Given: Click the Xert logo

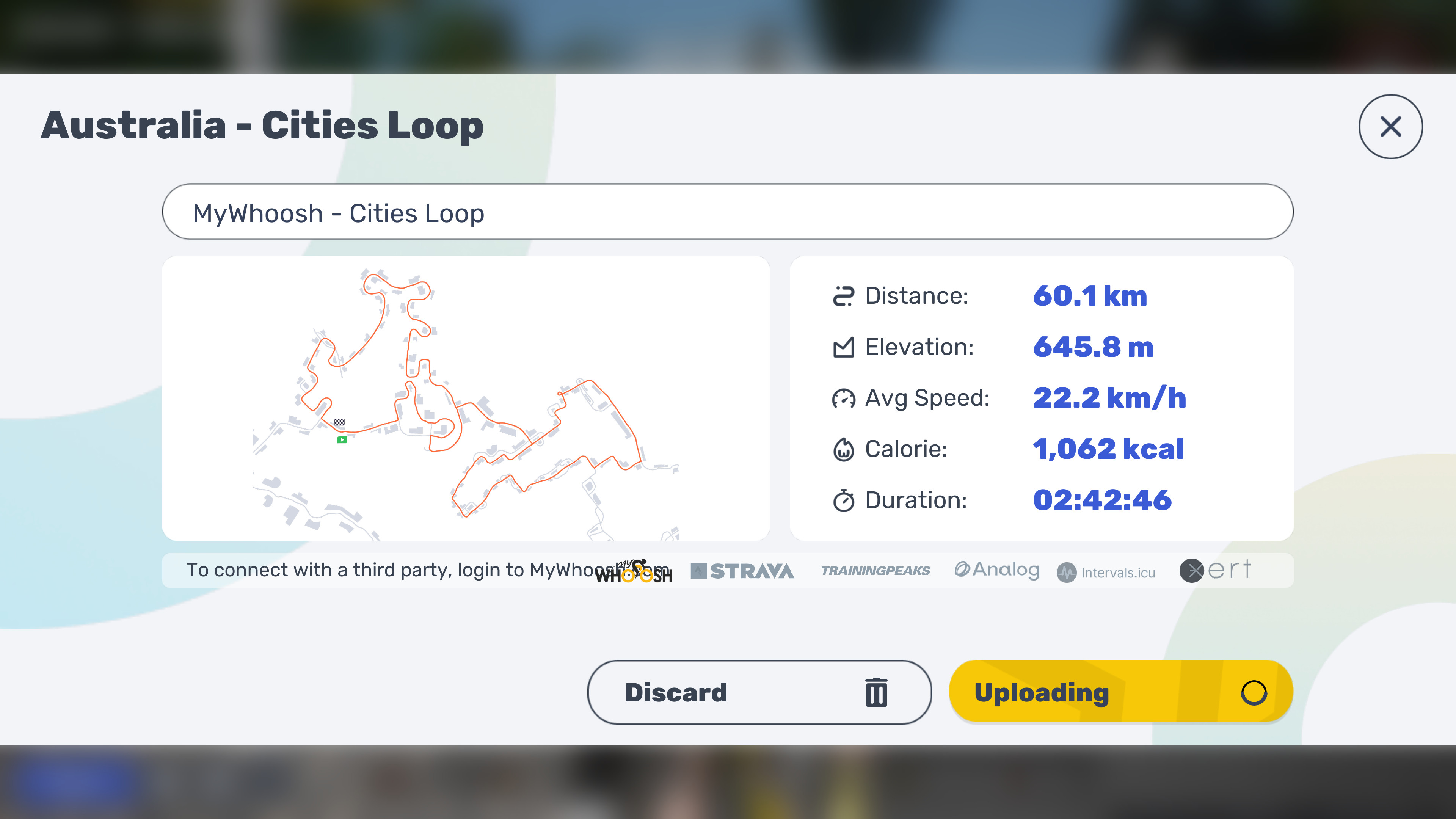Looking at the screenshot, I should point(1215,570).
